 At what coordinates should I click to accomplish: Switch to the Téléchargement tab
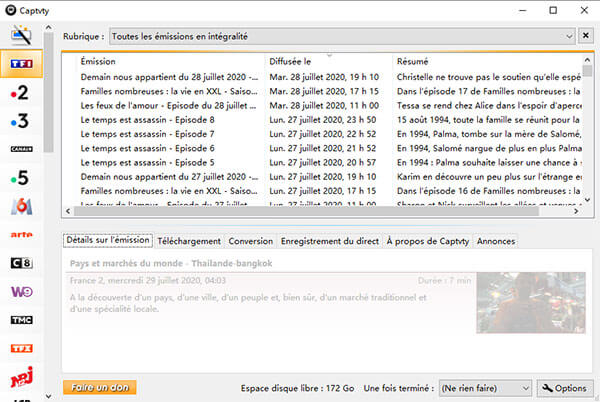(x=189, y=241)
